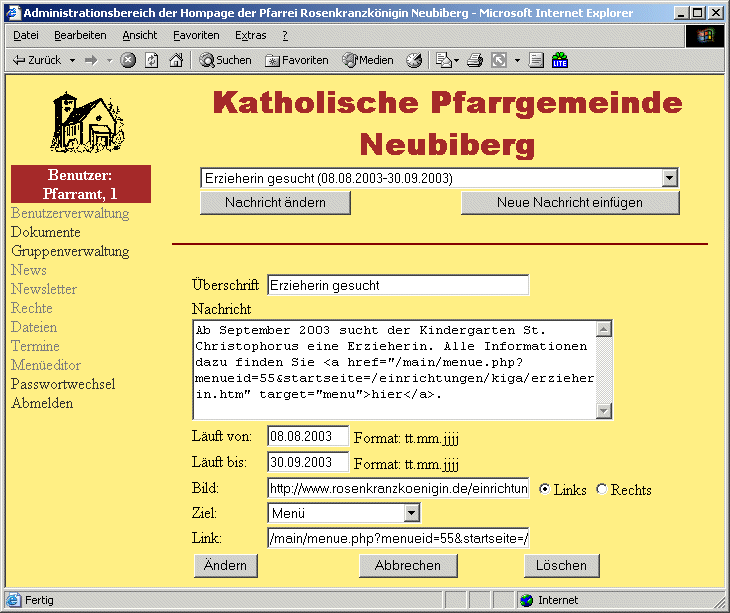Image resolution: width=730 pixels, height=613 pixels.
Task: Open the Dateien sidebar link
Action: 34,327
